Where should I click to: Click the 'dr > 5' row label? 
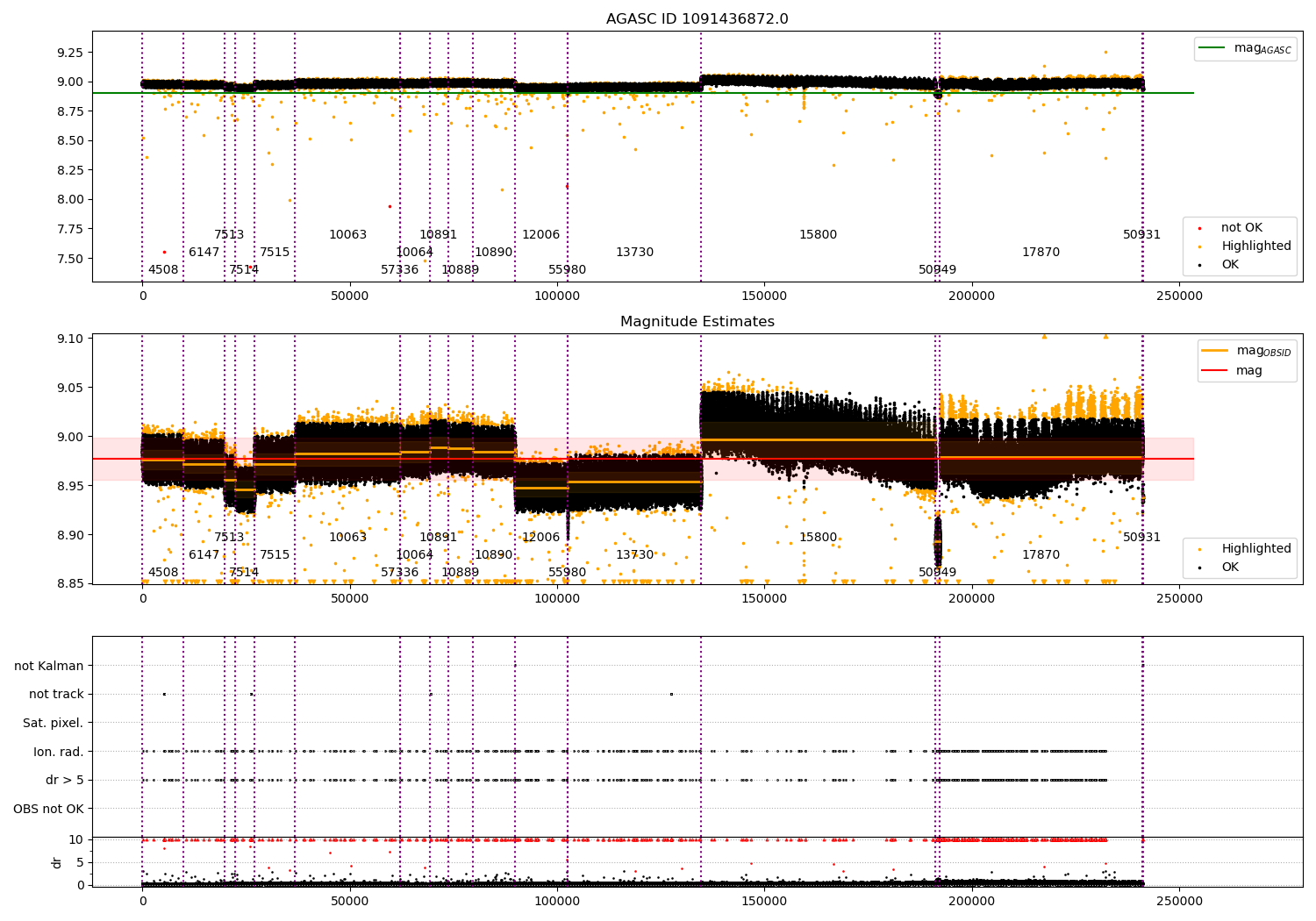point(65,780)
